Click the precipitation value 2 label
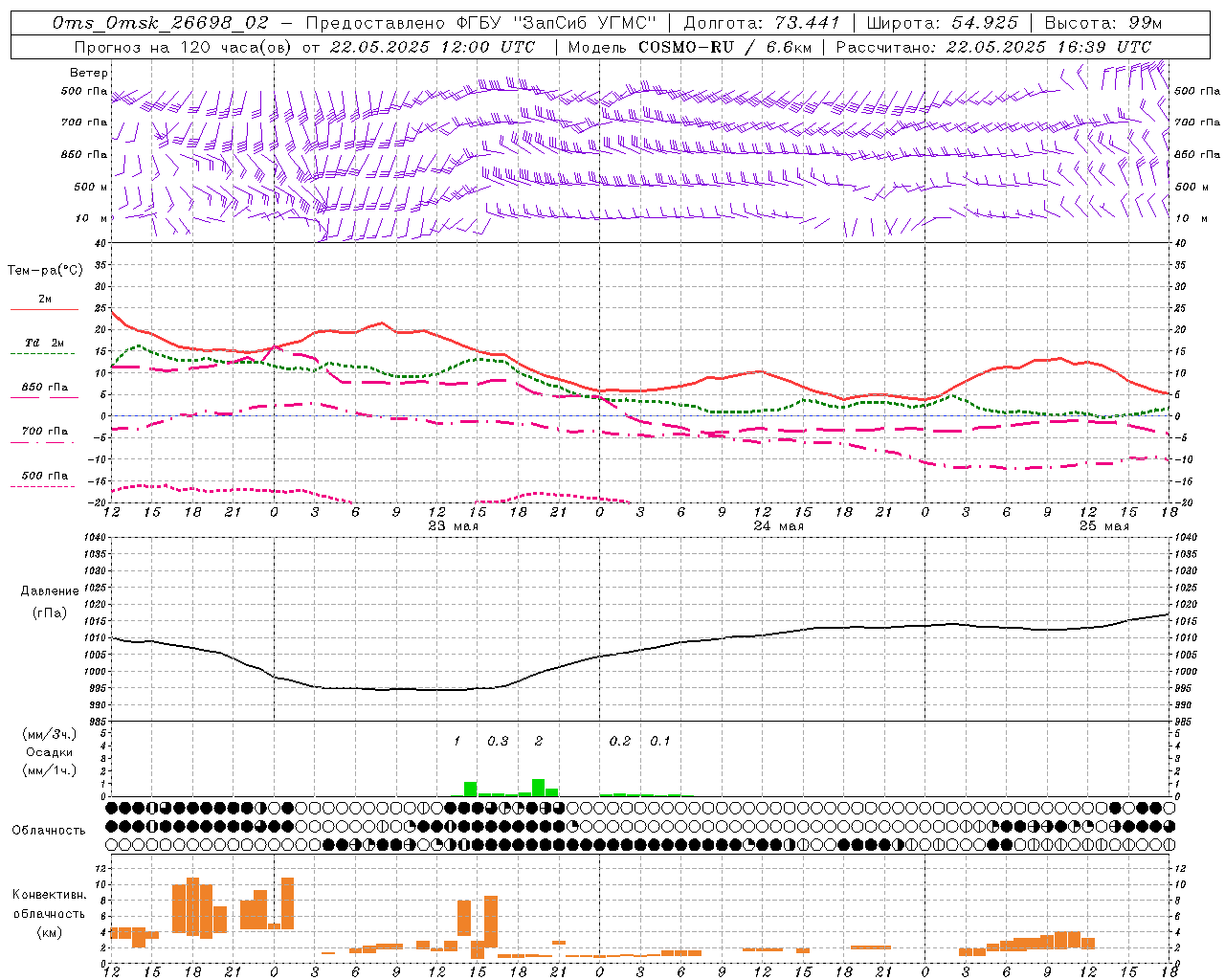Screen dimensions: 1225x980 539,741
